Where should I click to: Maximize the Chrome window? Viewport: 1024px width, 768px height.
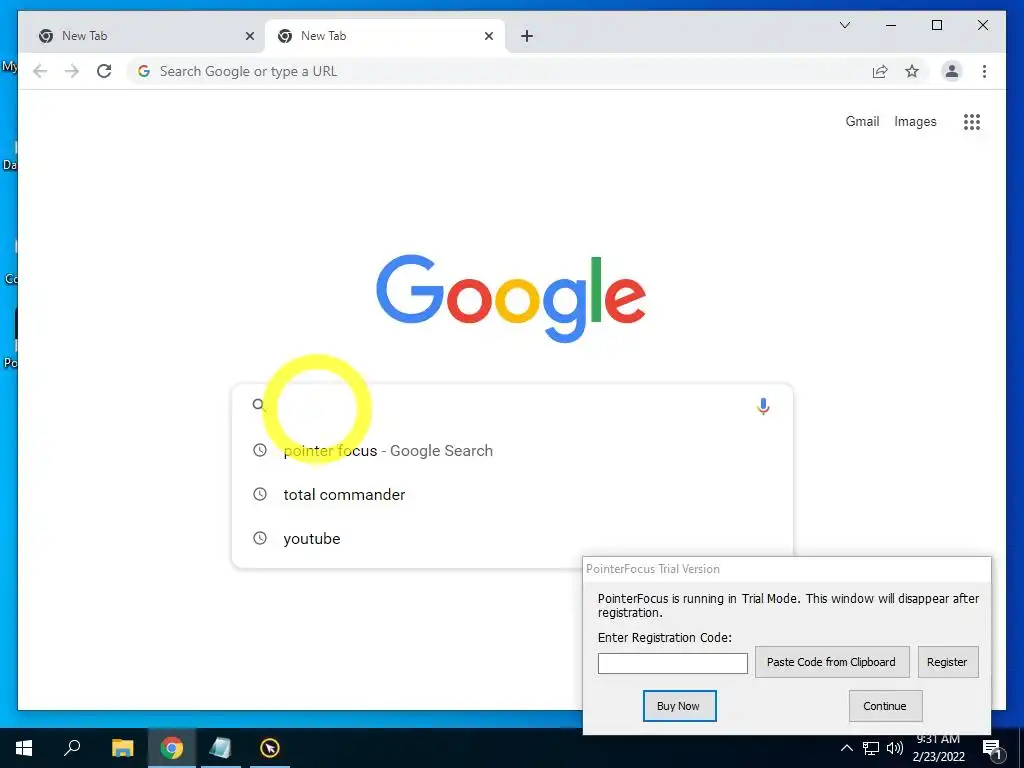tap(936, 25)
